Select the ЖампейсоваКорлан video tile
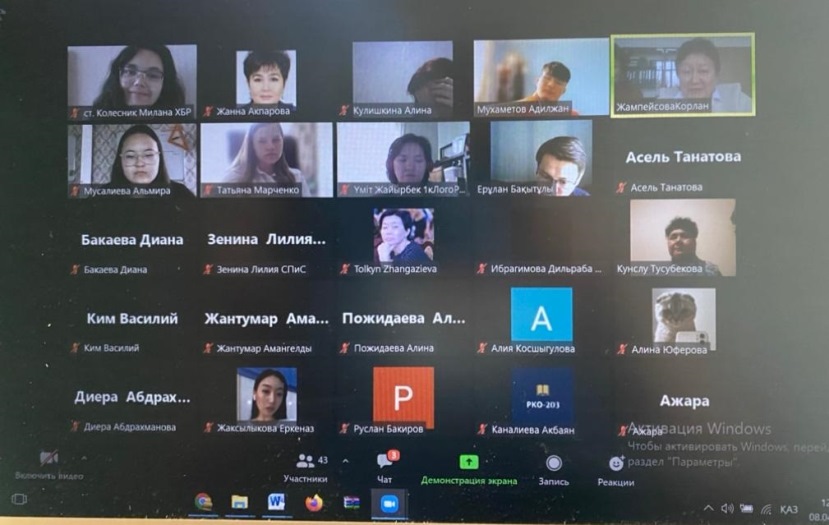 682,74
